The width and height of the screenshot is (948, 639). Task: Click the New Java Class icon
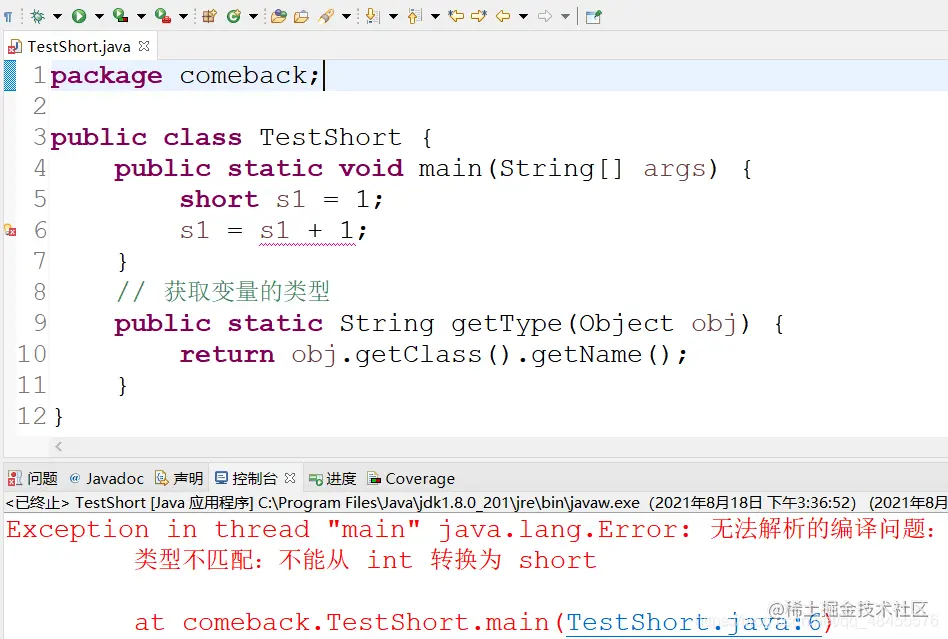click(234, 16)
